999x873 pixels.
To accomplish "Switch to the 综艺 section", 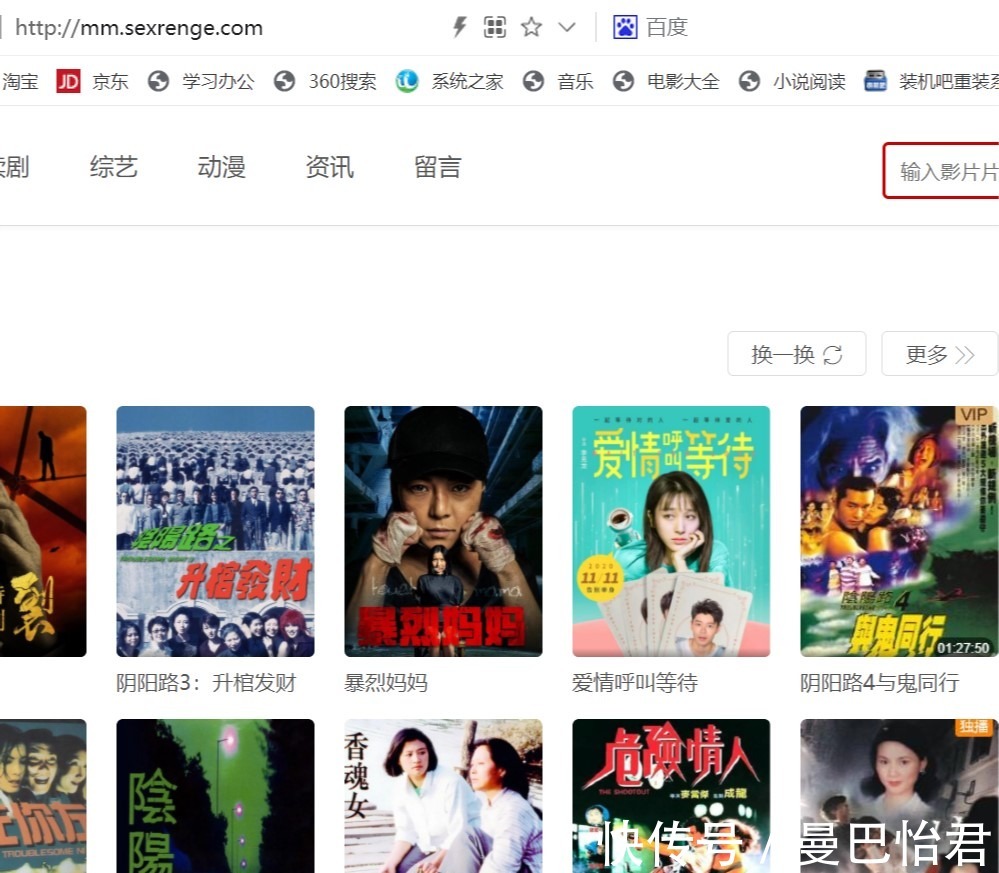I will [x=112, y=167].
